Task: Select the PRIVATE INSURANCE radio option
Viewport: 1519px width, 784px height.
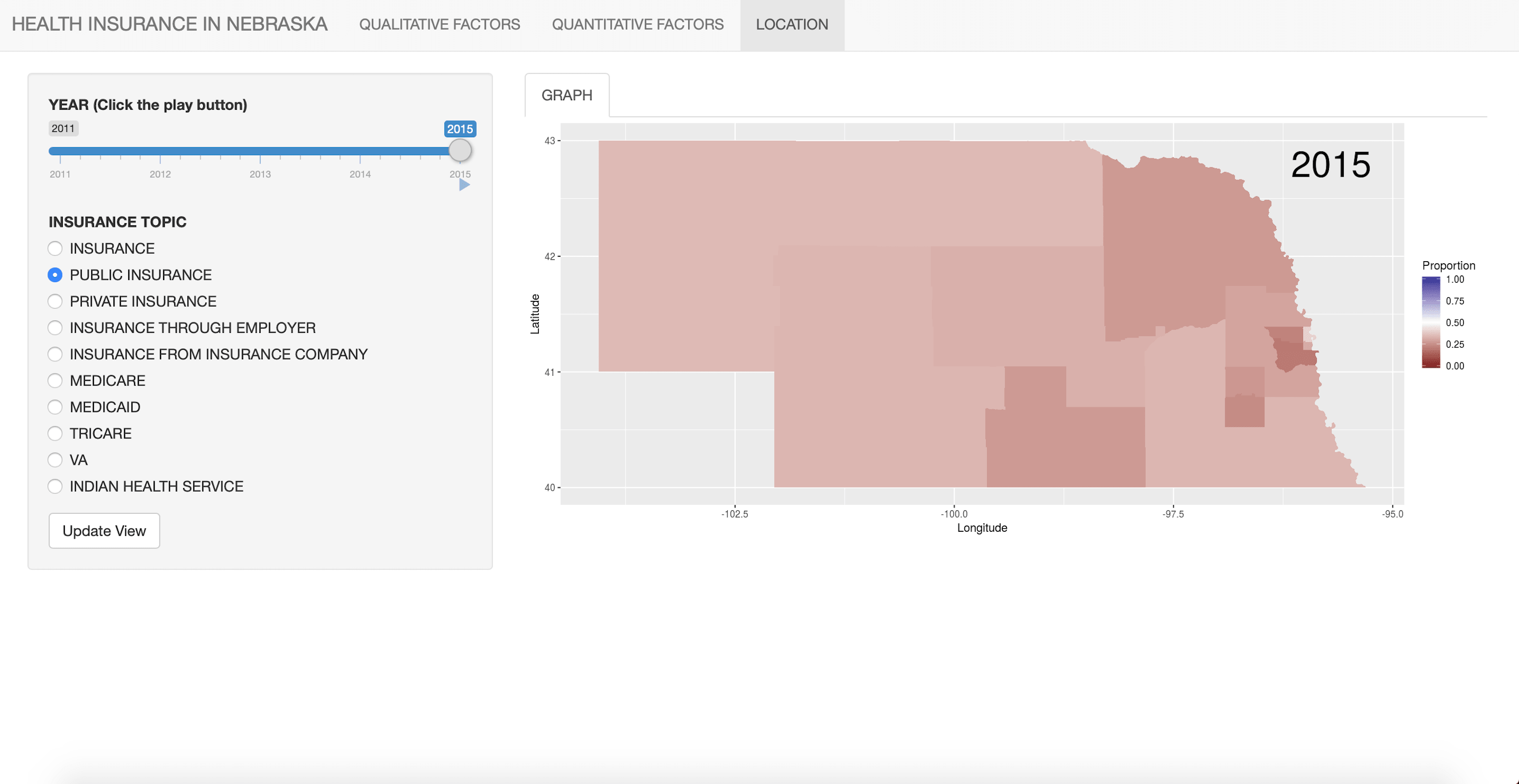Action: point(55,302)
